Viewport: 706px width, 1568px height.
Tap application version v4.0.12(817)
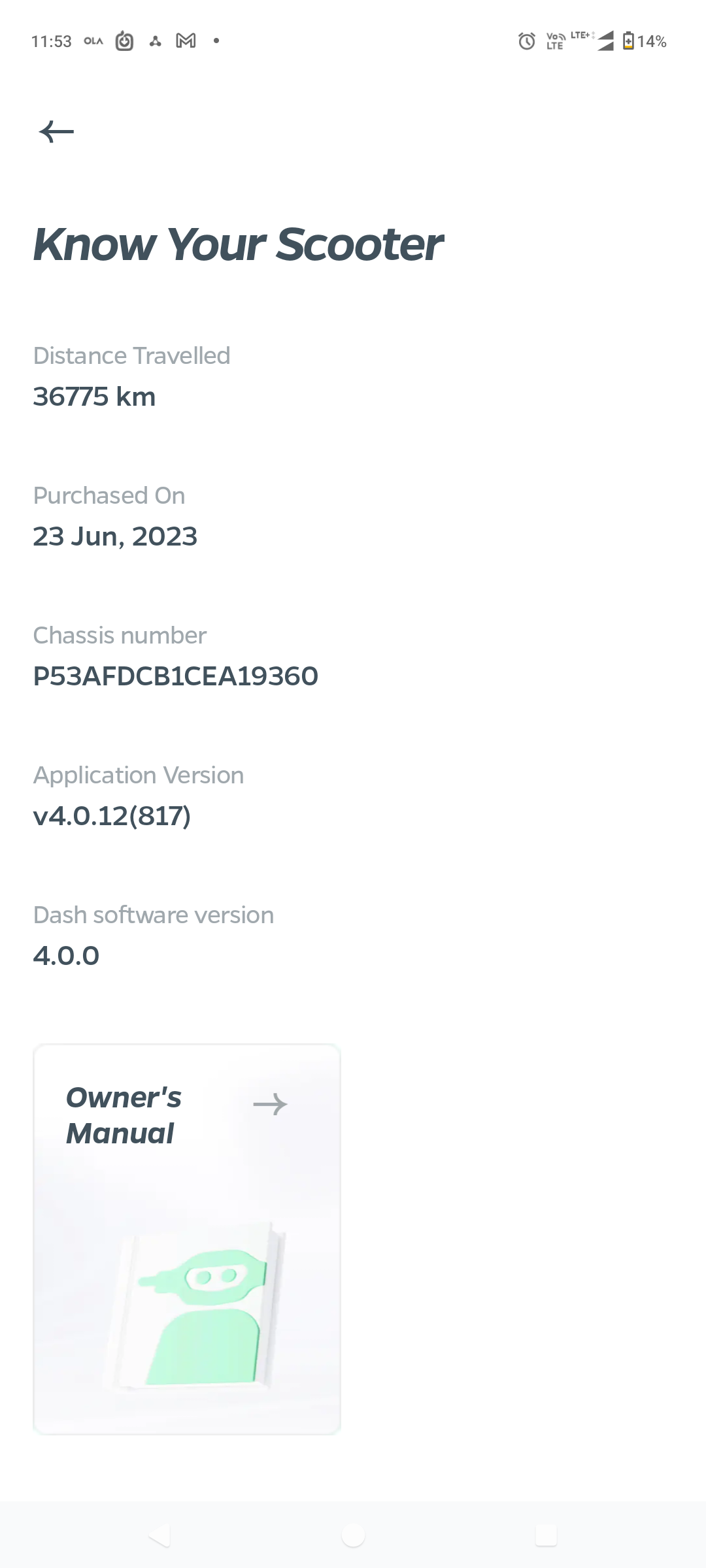112,816
